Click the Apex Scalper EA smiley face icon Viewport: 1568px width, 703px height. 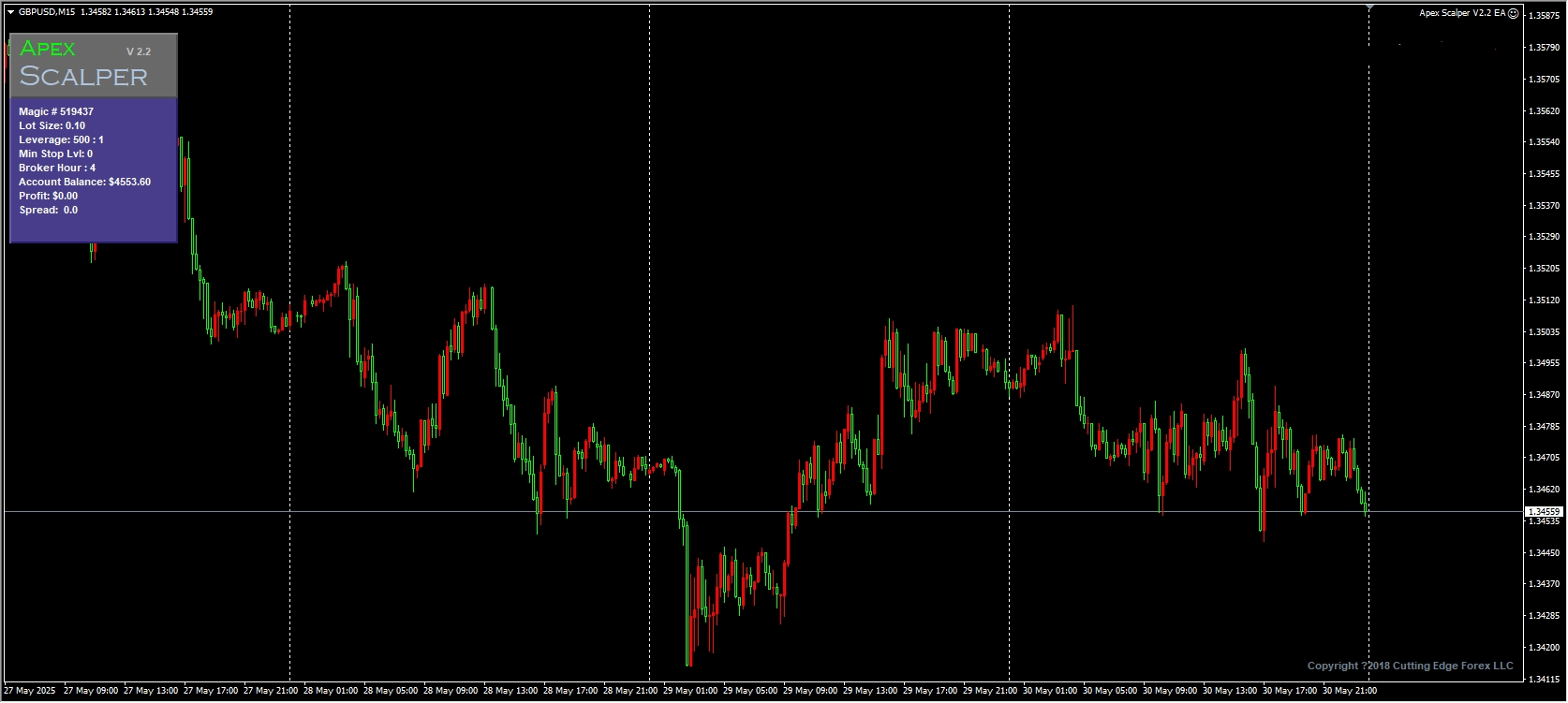click(1514, 13)
